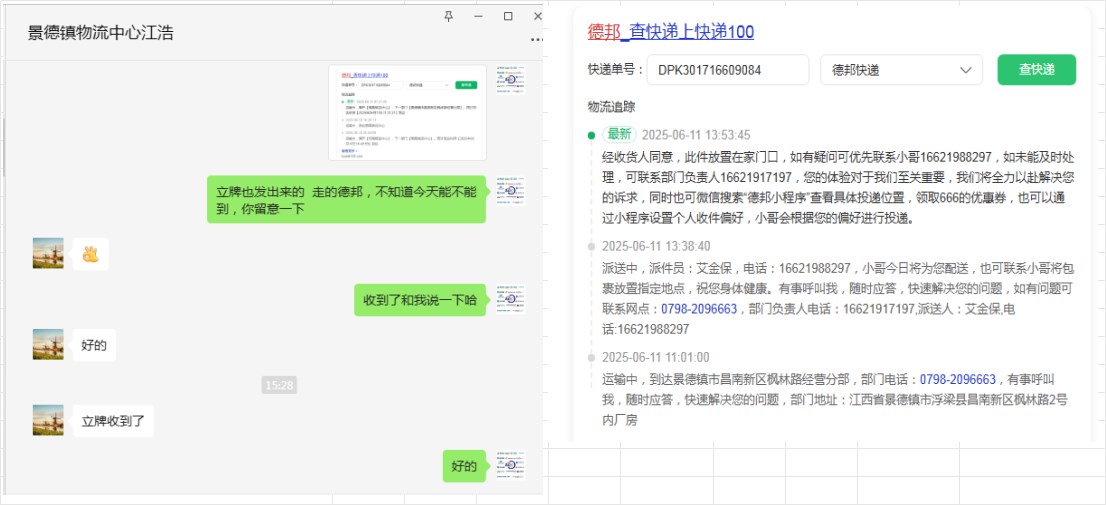Click the OK hand emoji message
1106x505 pixels.
90,254
